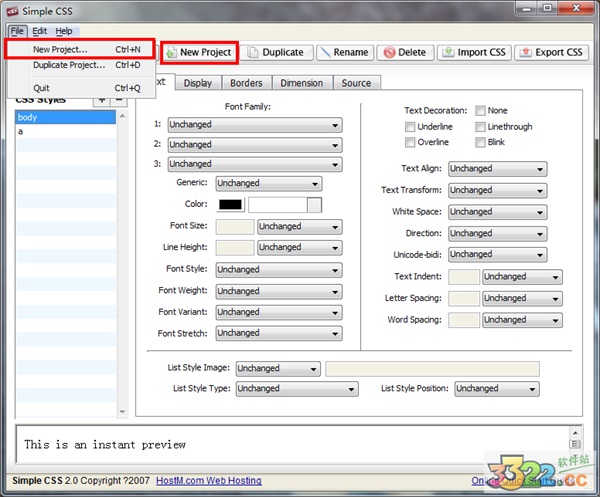The height and width of the screenshot is (497, 600).
Task: Click the New Project toolbar button
Action: [198, 52]
